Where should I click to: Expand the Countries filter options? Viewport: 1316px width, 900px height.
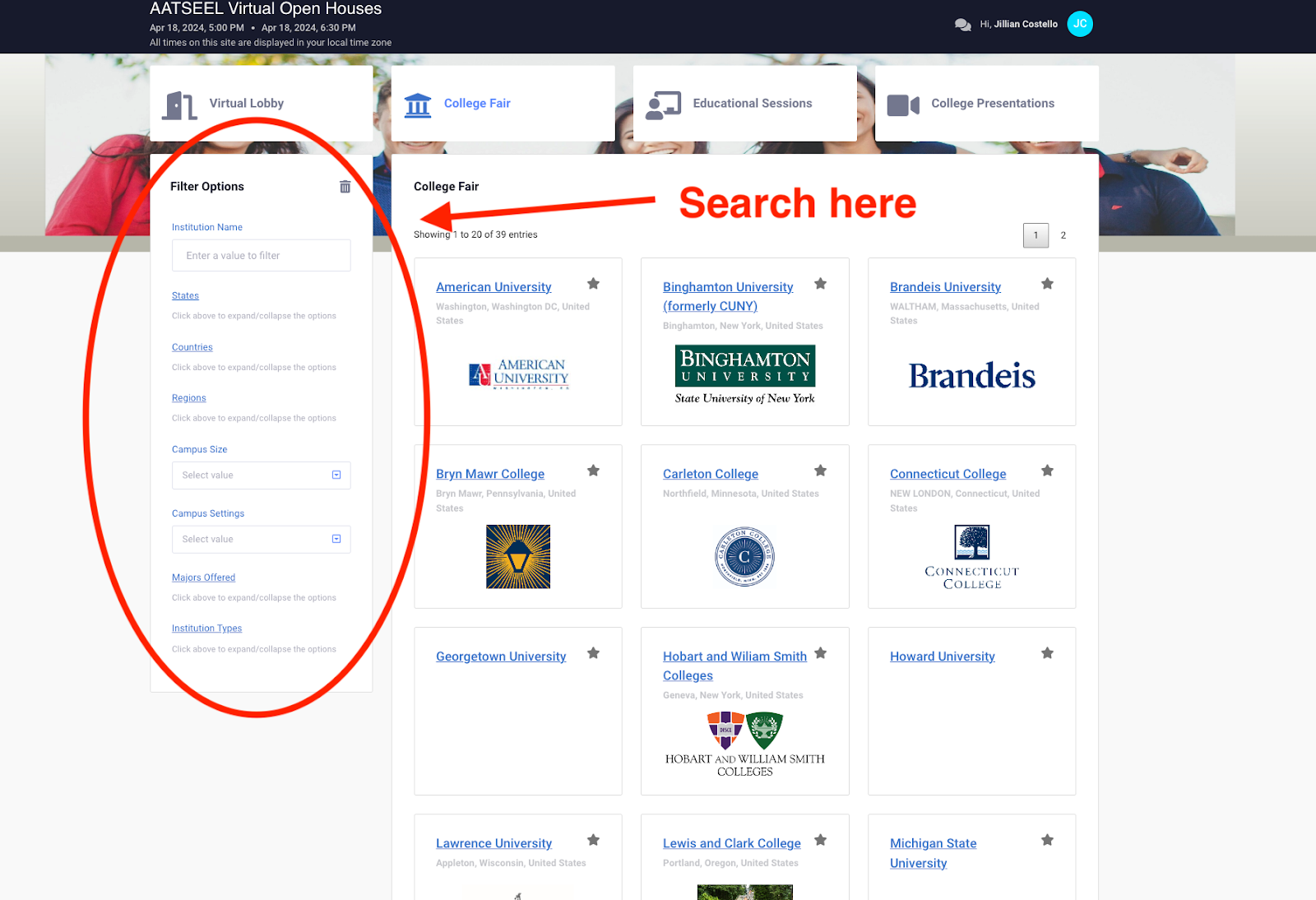pyautogui.click(x=192, y=347)
